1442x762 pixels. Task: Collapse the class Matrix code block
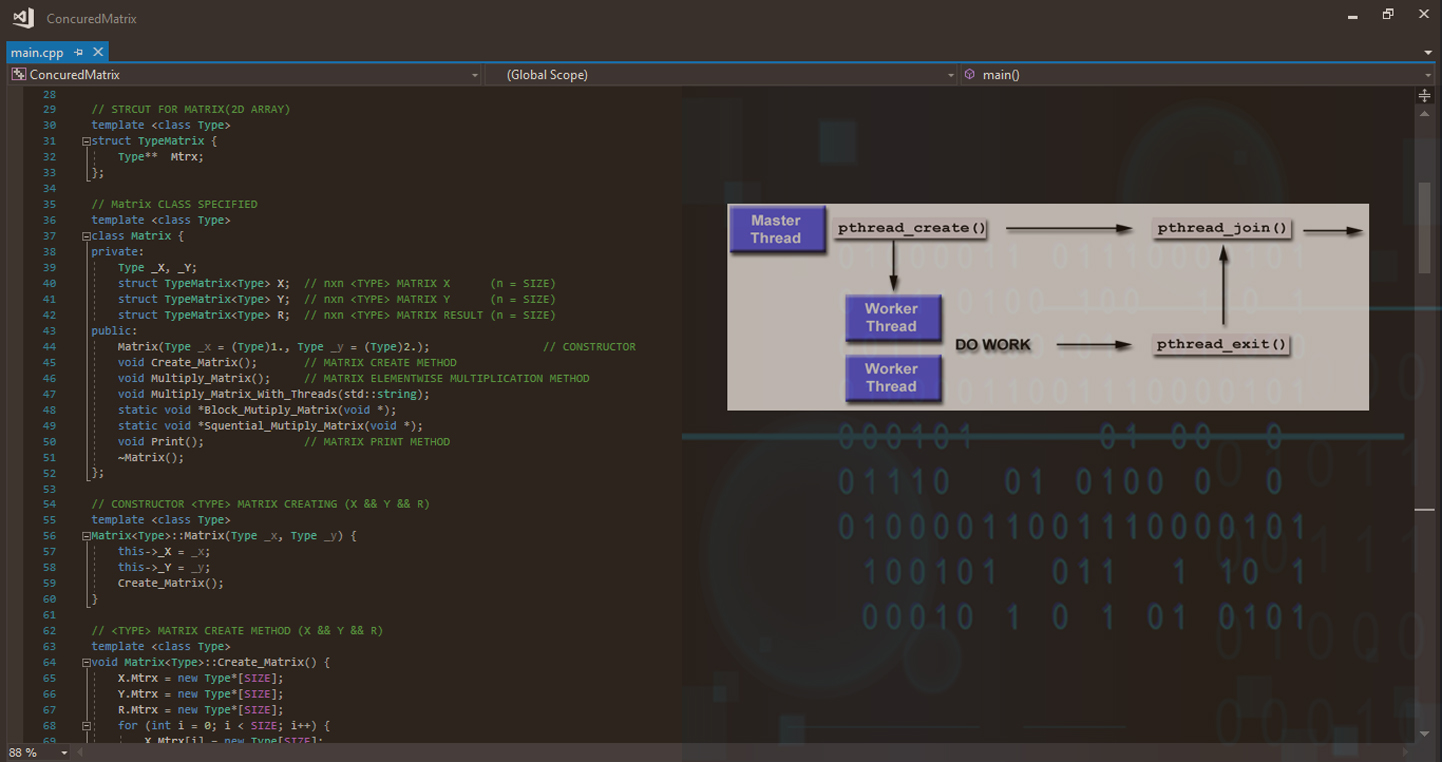click(x=87, y=236)
